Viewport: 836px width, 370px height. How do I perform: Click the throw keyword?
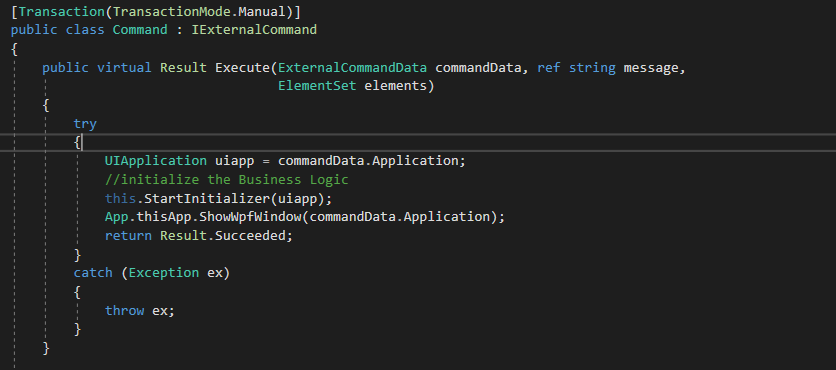(124, 310)
